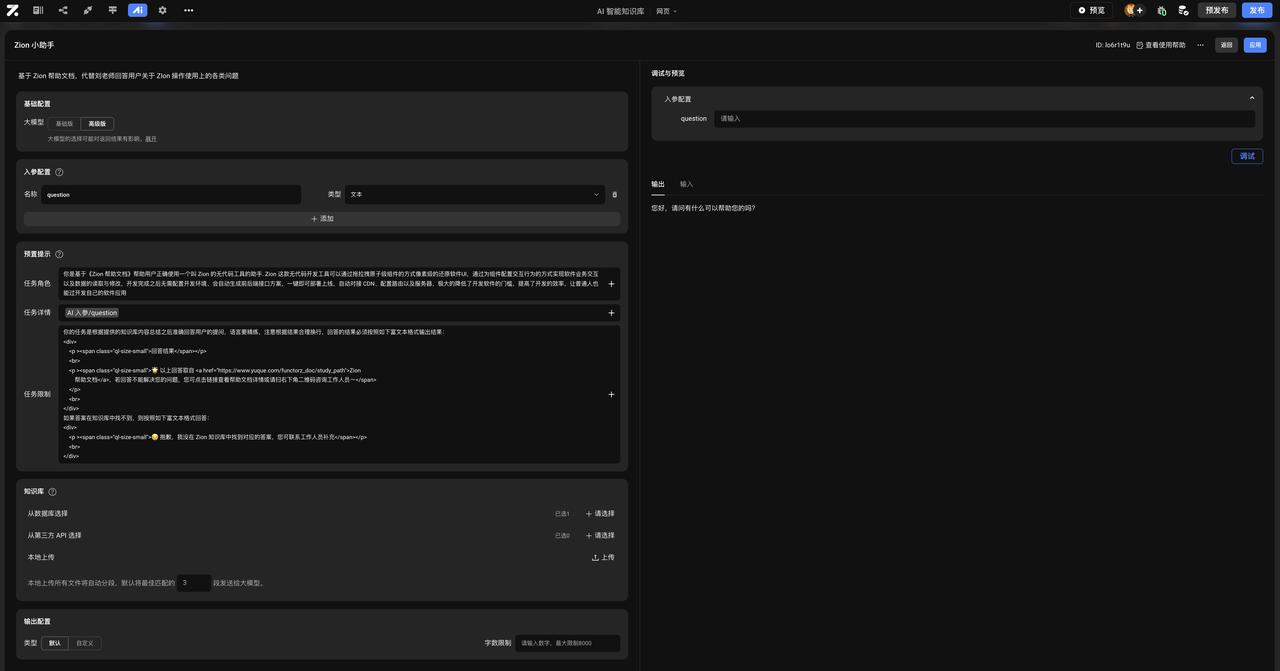Select the AI tab icon in the top toolbar
The image size is (1280, 671).
(x=138, y=10)
